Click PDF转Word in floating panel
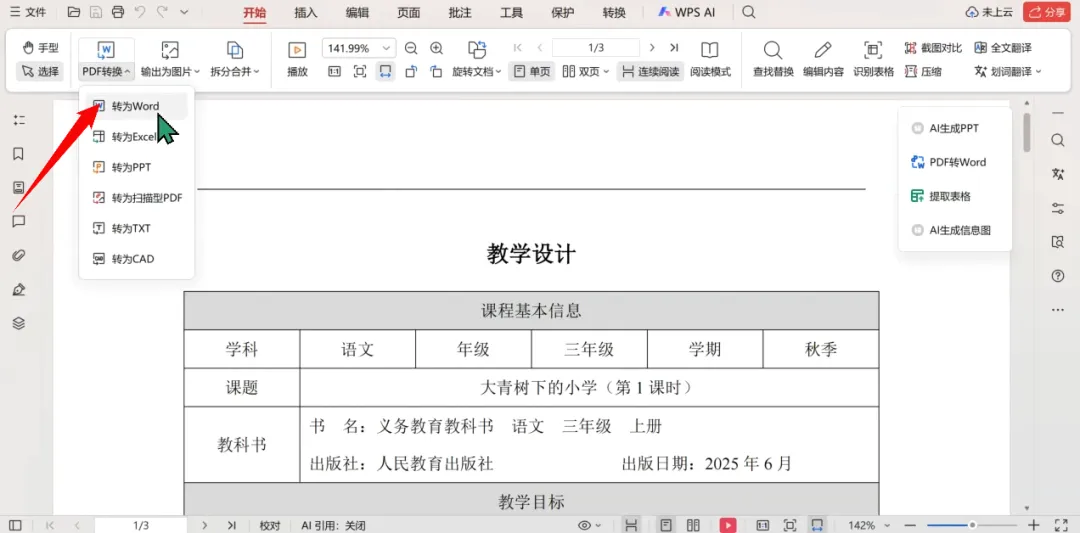Image resolution: width=1080 pixels, height=533 pixels. coord(954,163)
